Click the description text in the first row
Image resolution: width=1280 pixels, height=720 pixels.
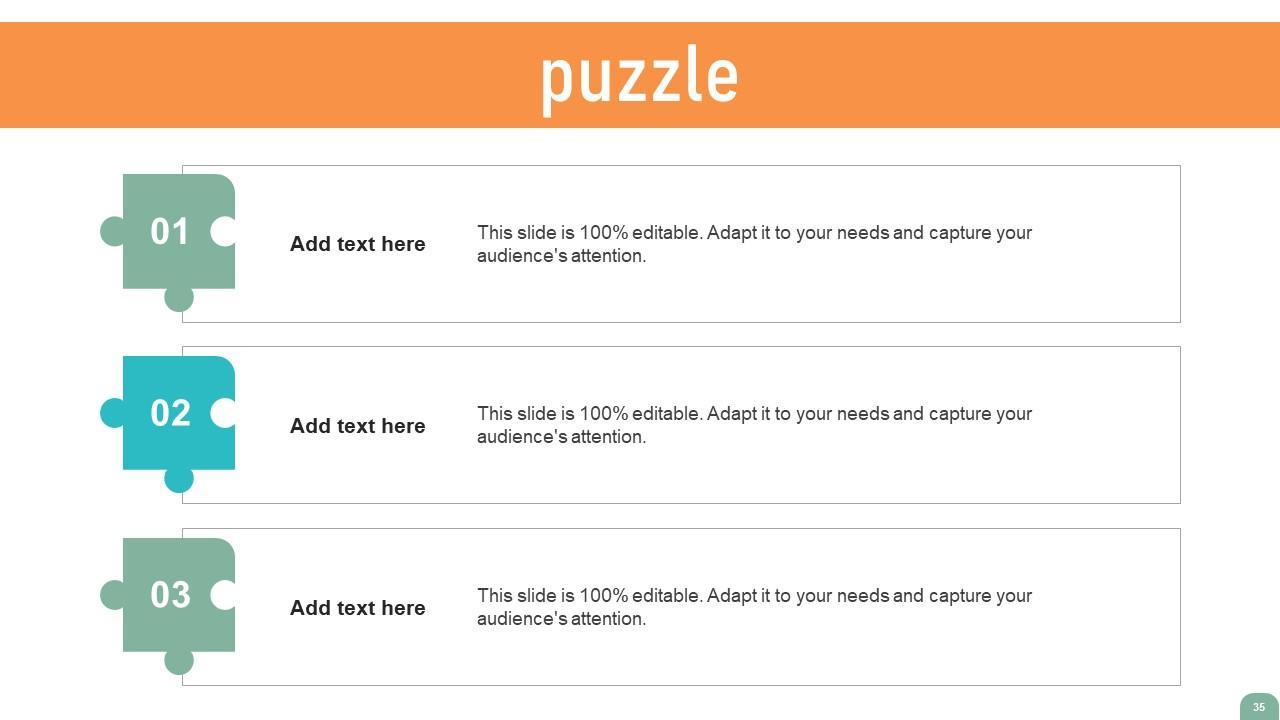pos(754,244)
